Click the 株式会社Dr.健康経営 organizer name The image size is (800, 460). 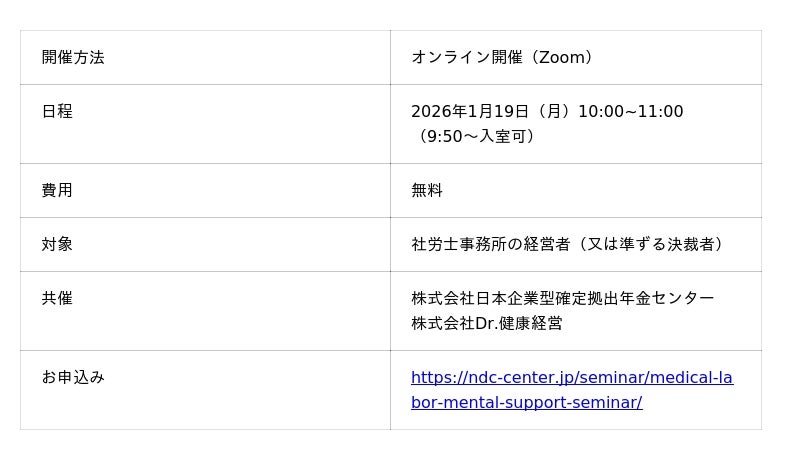pyautogui.click(x=486, y=324)
